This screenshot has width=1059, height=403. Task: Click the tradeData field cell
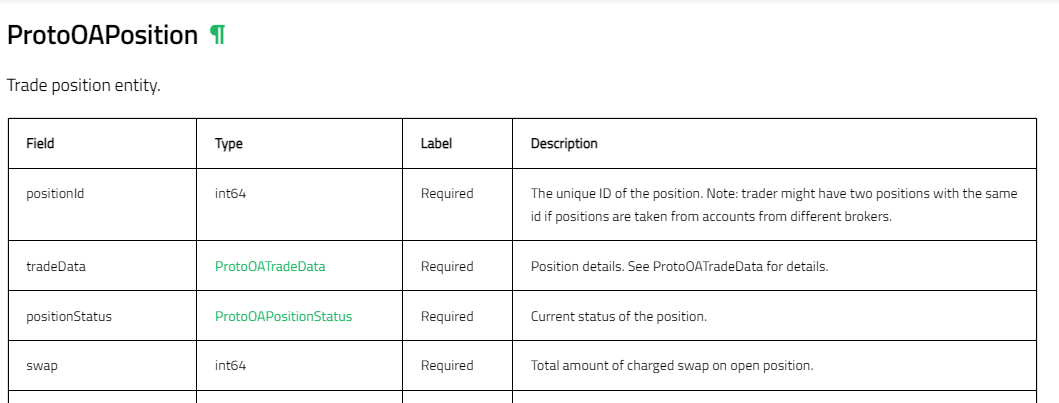pyautogui.click(x=103, y=266)
